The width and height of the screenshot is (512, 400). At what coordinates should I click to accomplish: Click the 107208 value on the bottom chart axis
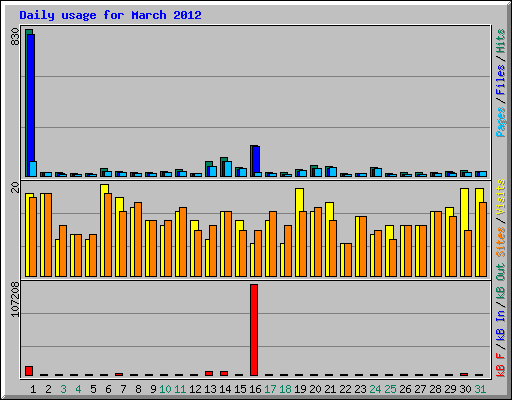point(15,299)
